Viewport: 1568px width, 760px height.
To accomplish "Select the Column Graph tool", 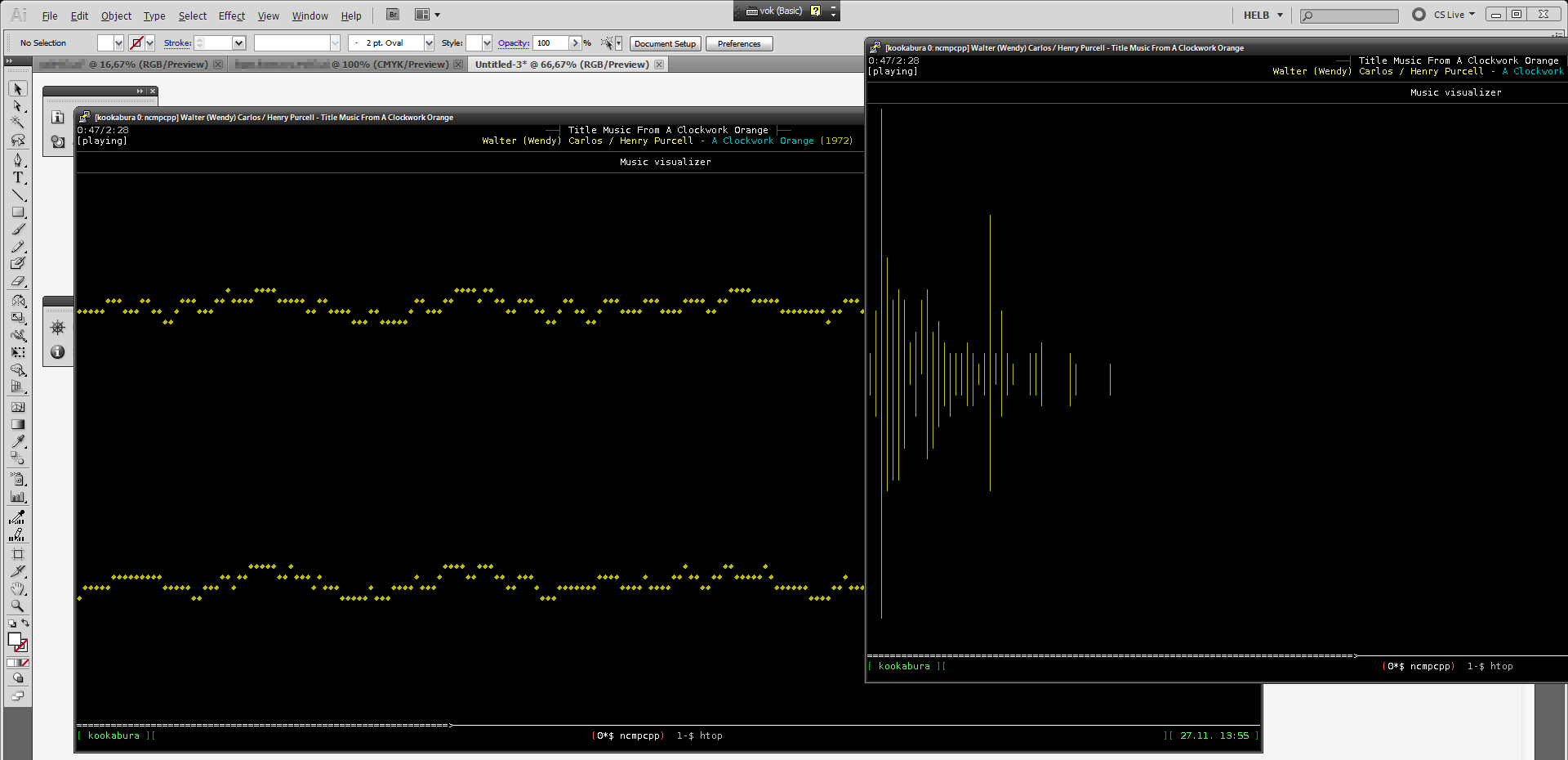I will click(18, 496).
